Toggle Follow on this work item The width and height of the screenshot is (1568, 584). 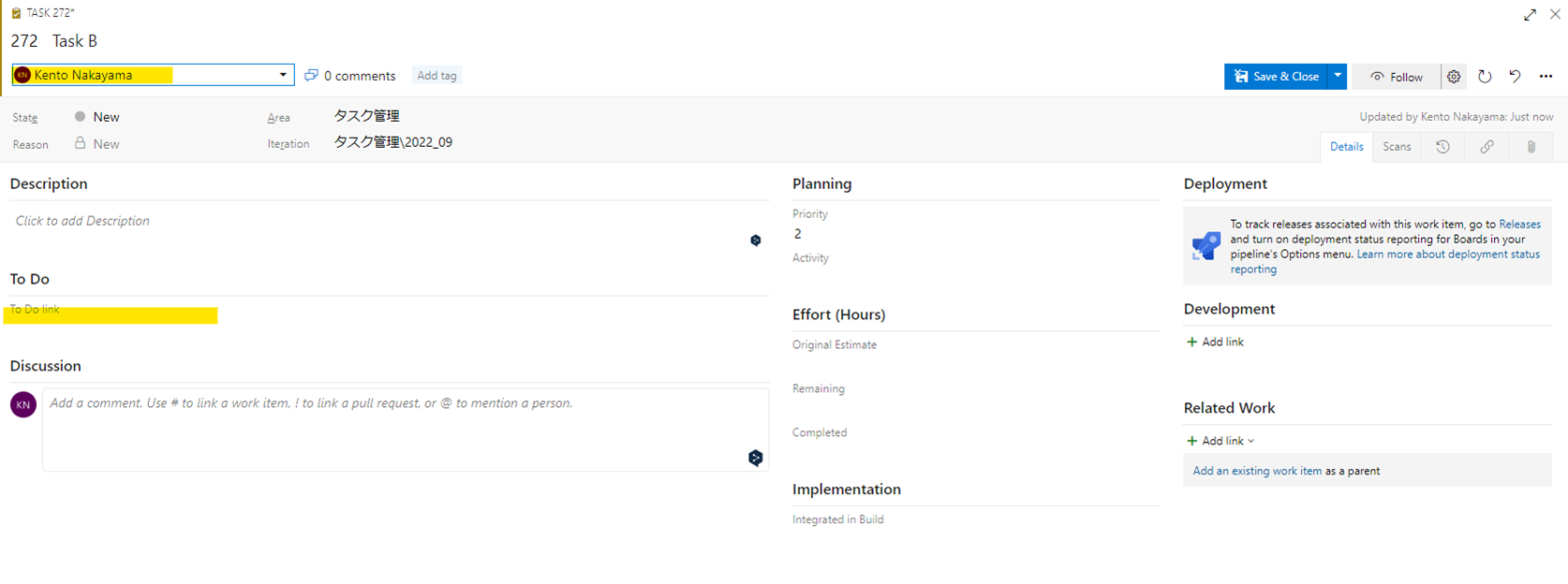(1397, 77)
